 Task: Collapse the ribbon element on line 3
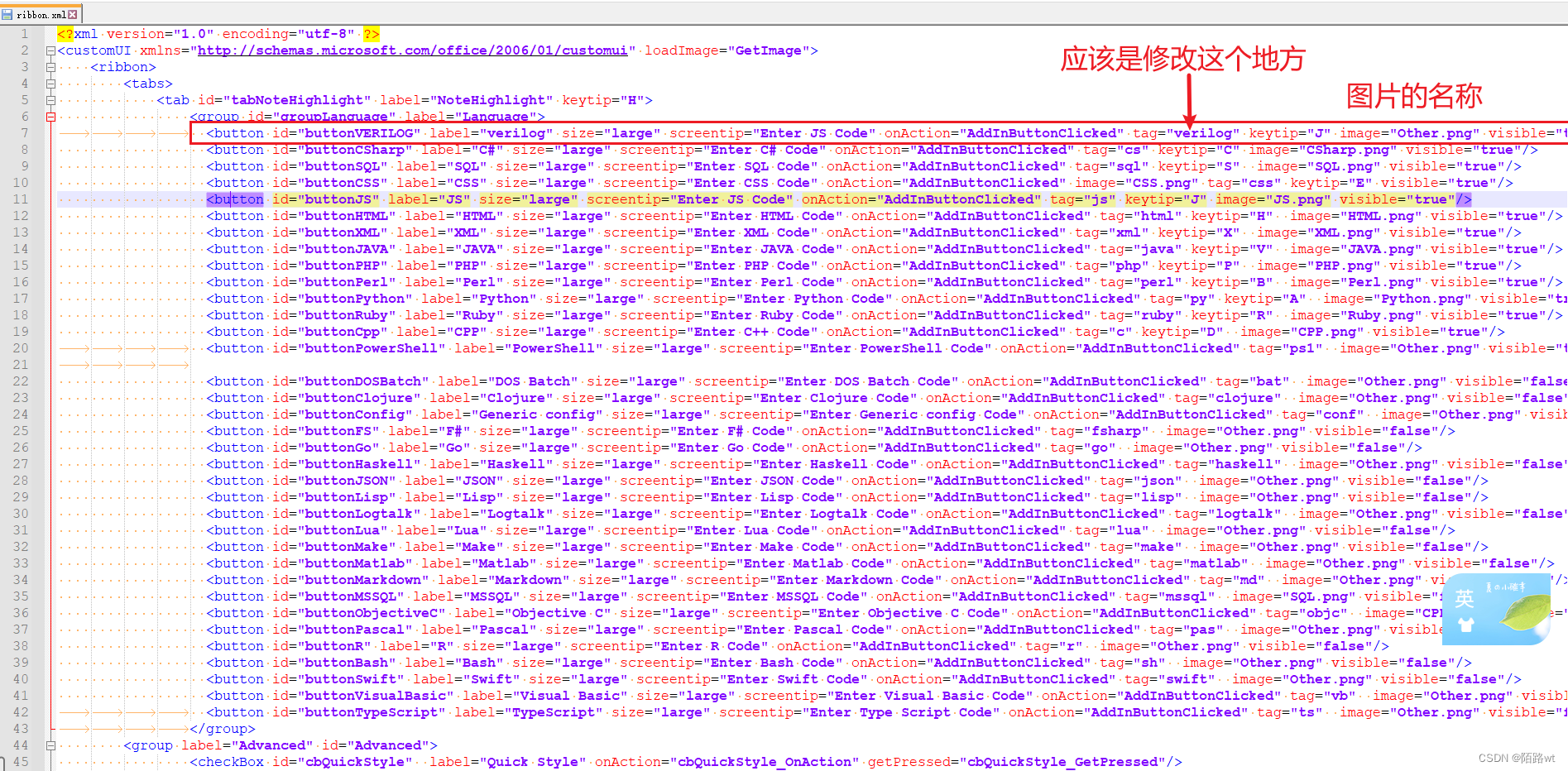coord(50,67)
